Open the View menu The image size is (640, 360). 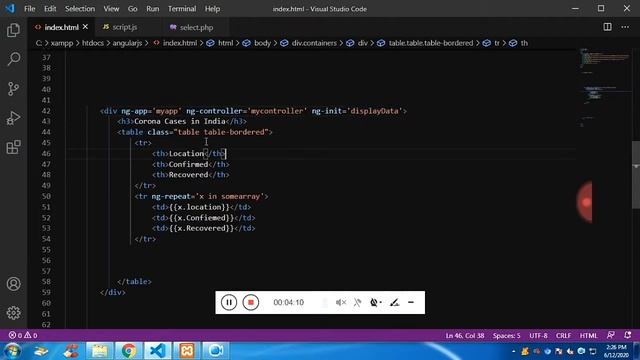(x=111, y=9)
